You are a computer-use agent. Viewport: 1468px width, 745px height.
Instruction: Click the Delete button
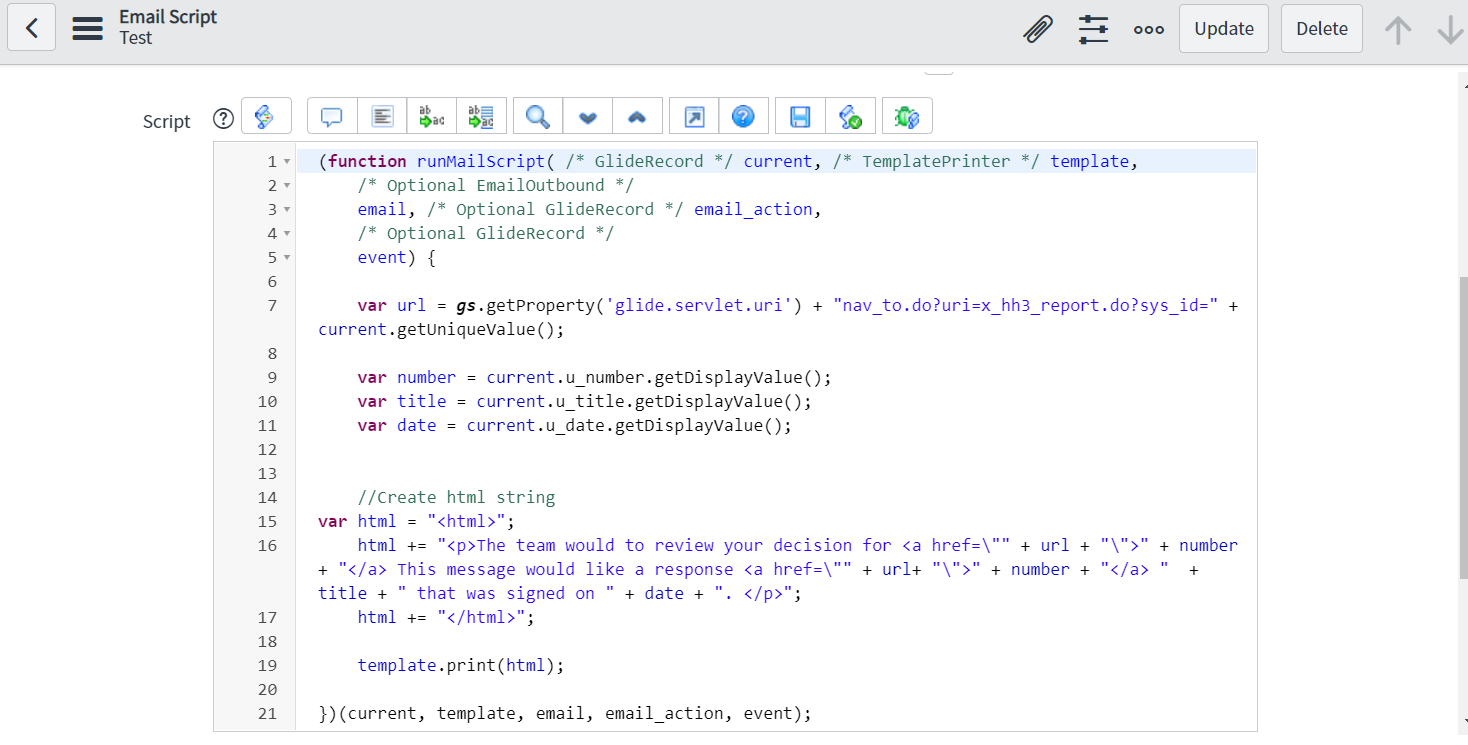pos(1321,29)
